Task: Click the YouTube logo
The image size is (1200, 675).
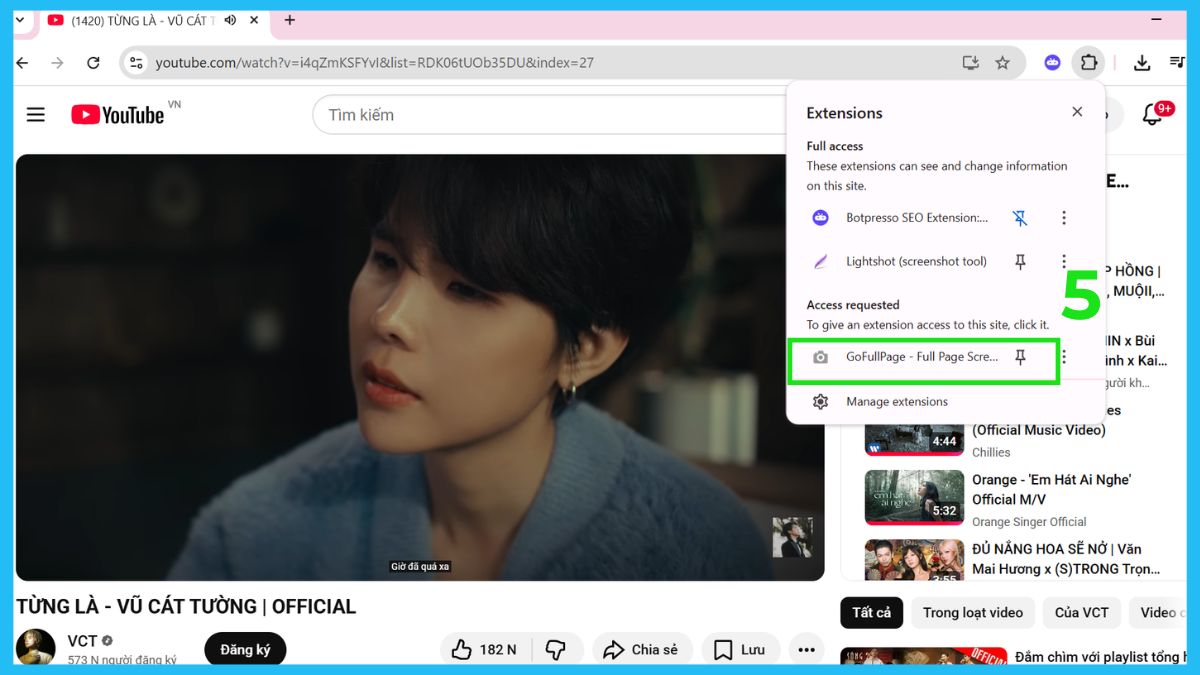Action: point(118,115)
